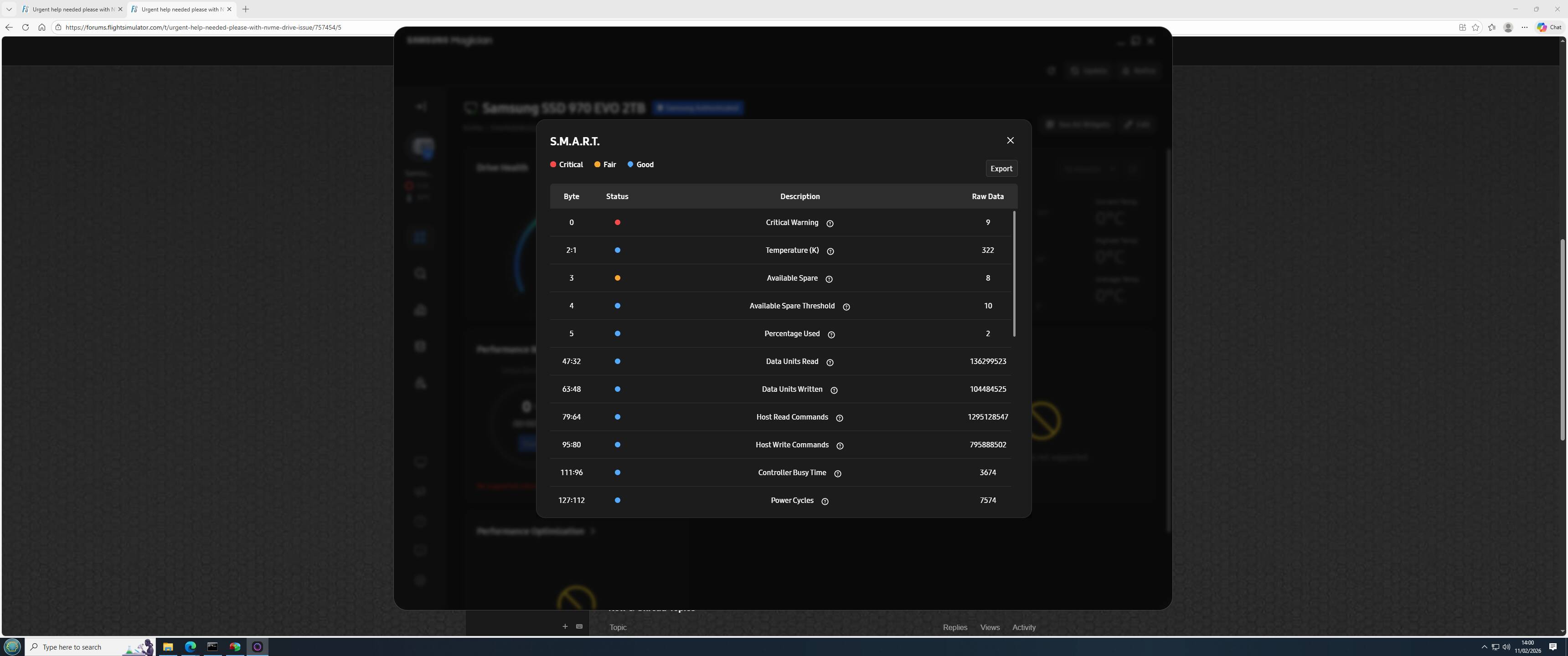Click the Replies column header on forum page
The width and height of the screenshot is (1568, 656).
point(954,627)
